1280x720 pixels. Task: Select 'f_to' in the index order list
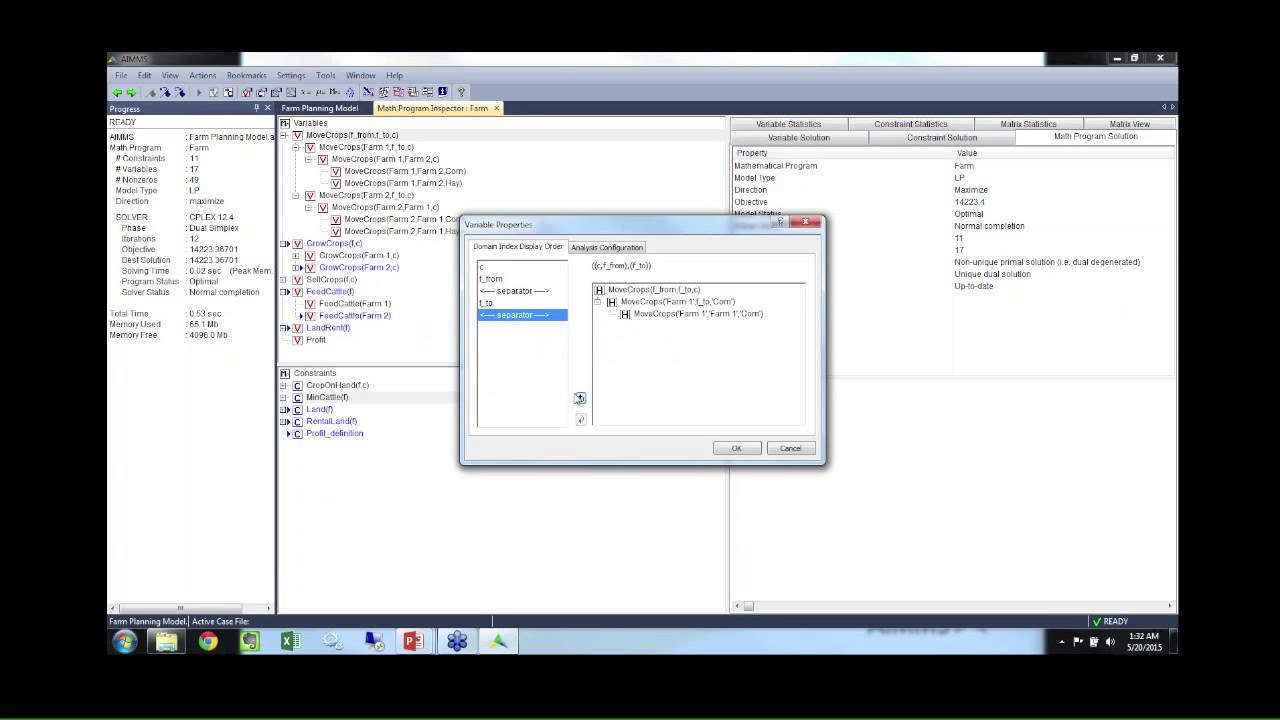(x=522, y=303)
